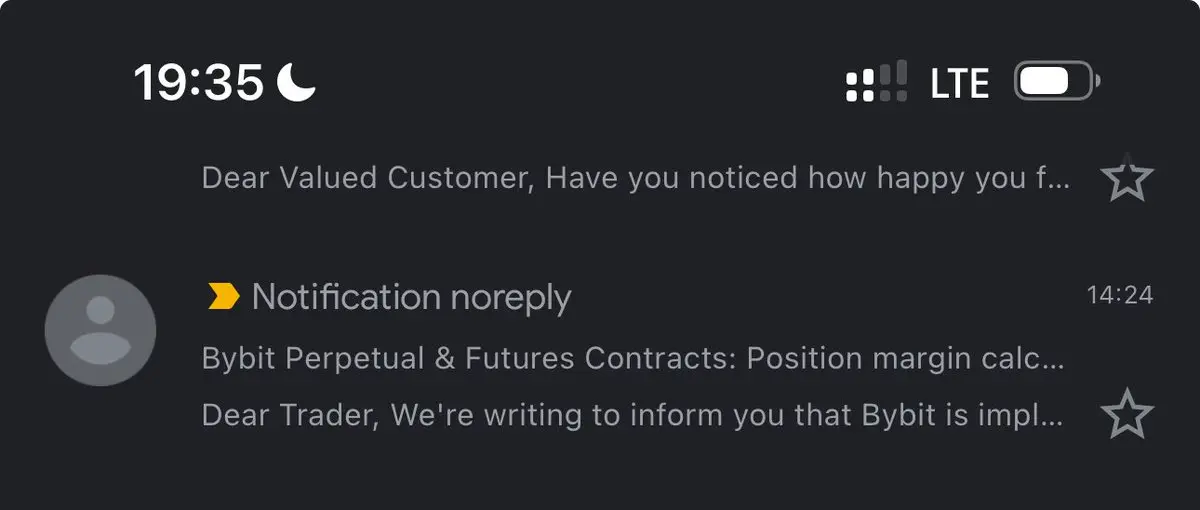Tap the battery level icon
This screenshot has width=1200, height=510.
[x=1058, y=82]
